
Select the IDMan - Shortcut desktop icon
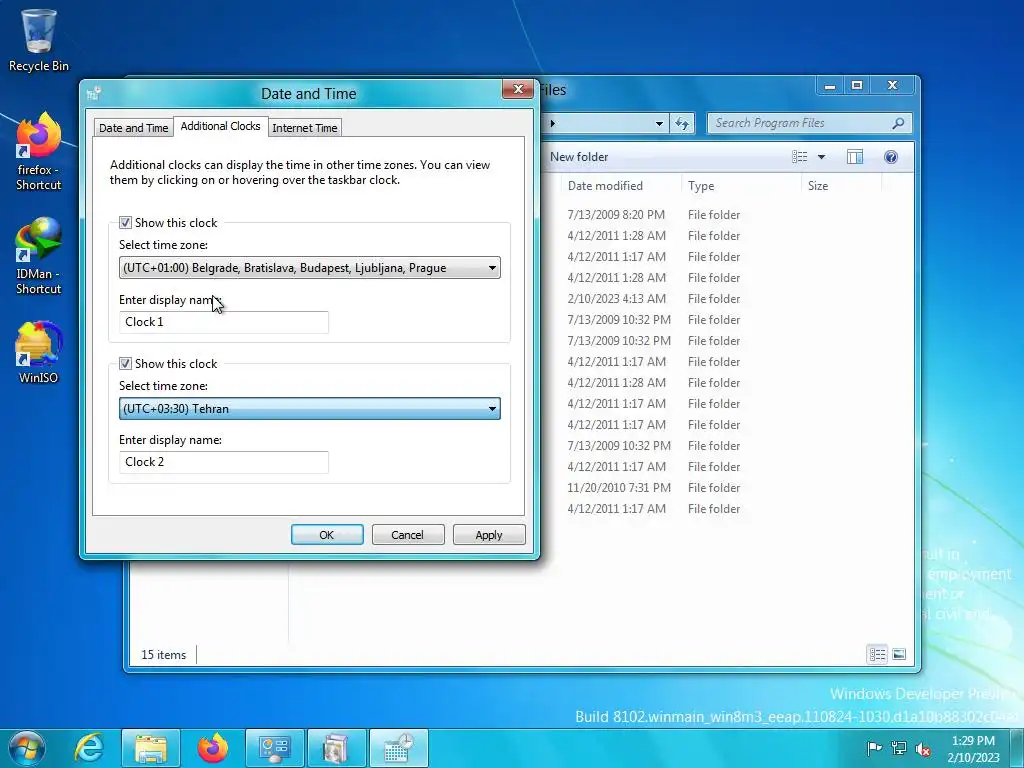pyautogui.click(x=39, y=256)
